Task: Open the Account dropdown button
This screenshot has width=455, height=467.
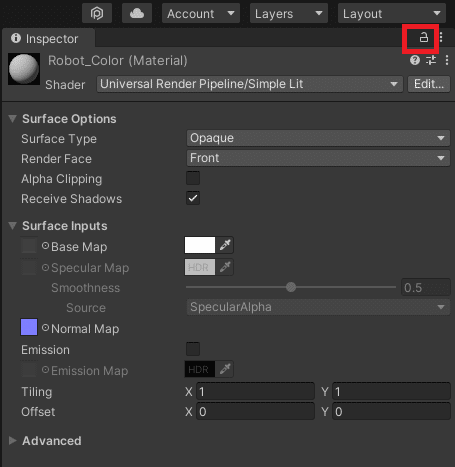Action: pos(201,13)
